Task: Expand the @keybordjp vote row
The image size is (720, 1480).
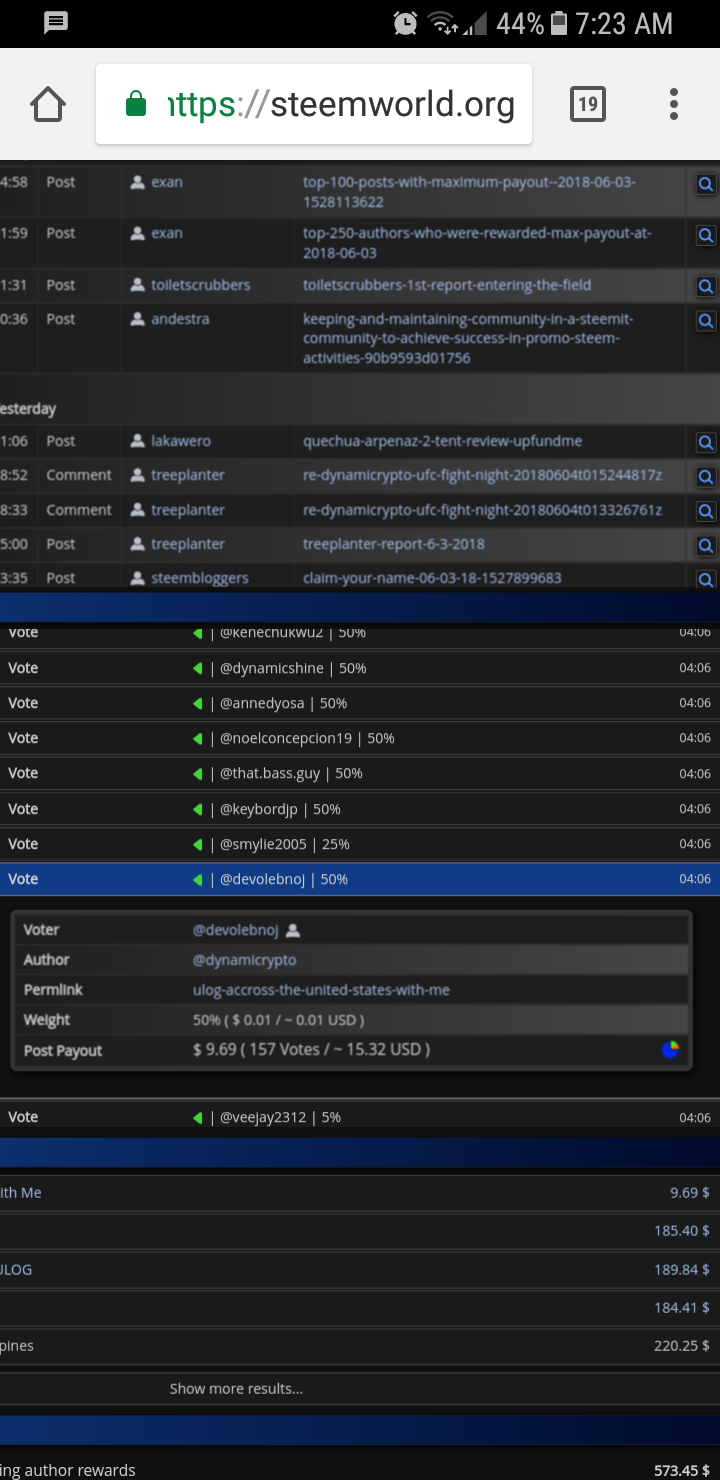Action: pyautogui.click(x=360, y=809)
